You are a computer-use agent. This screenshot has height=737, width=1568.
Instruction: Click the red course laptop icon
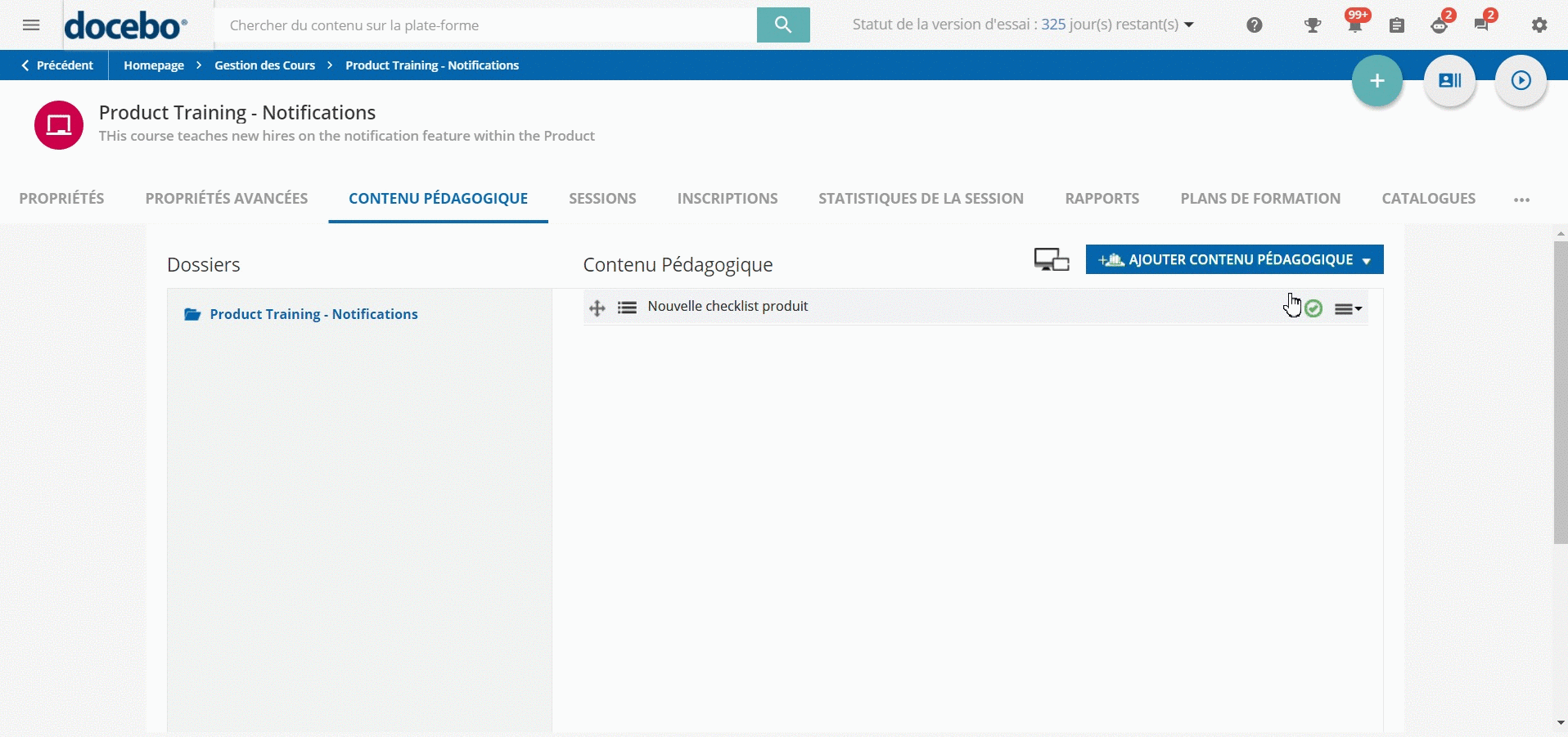pos(59,125)
